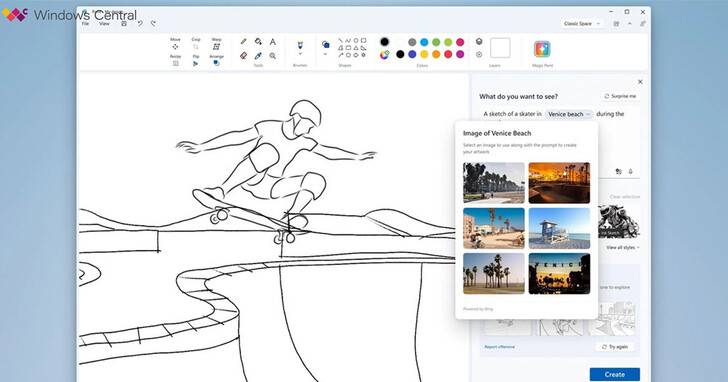Click the Report offensive link

pos(500,347)
